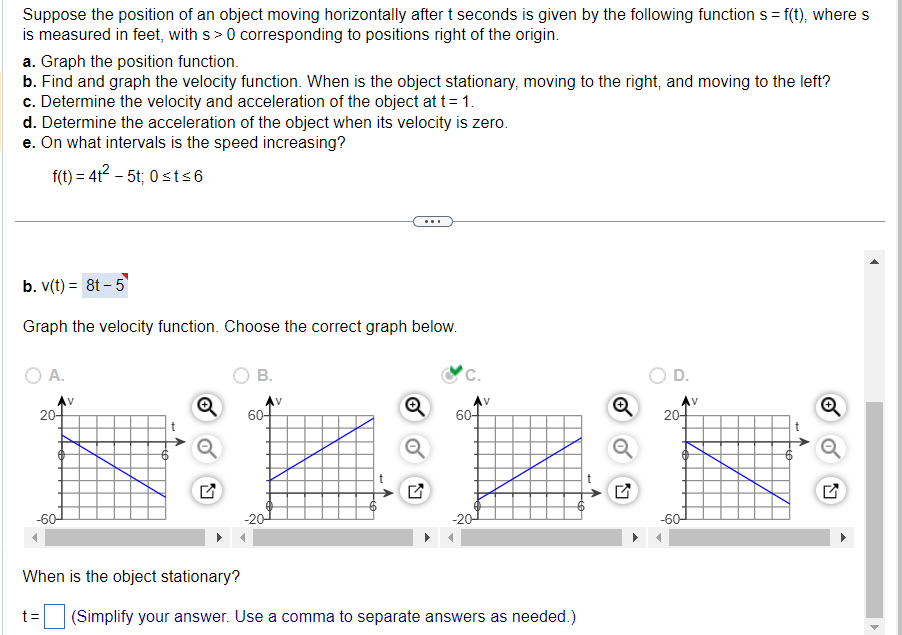Click the down arrow on the right vertical scrollbar
This screenshot has width=902, height=635.
point(875,628)
